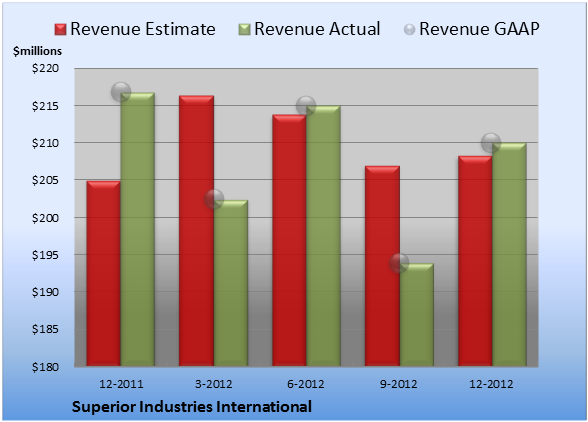
Task: Select the green actual bar for 3-2012
Action: click(231, 283)
